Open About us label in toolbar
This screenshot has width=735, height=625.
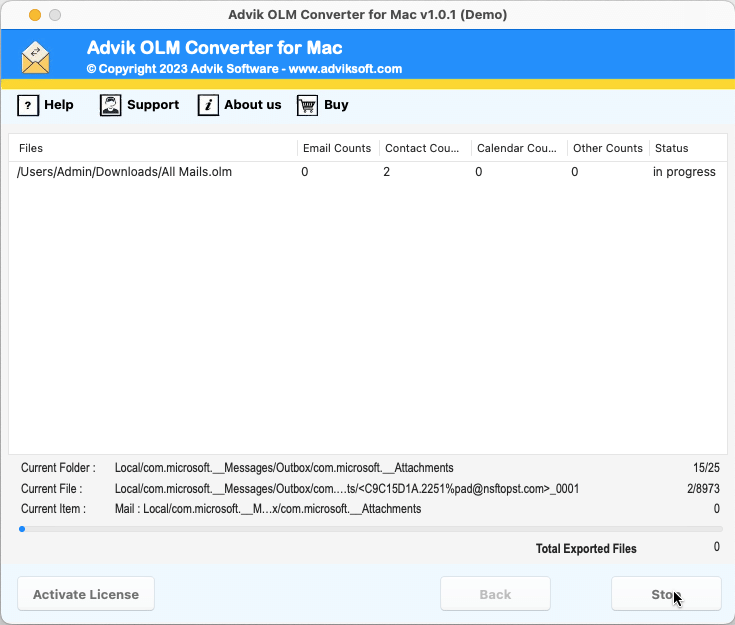tap(253, 105)
